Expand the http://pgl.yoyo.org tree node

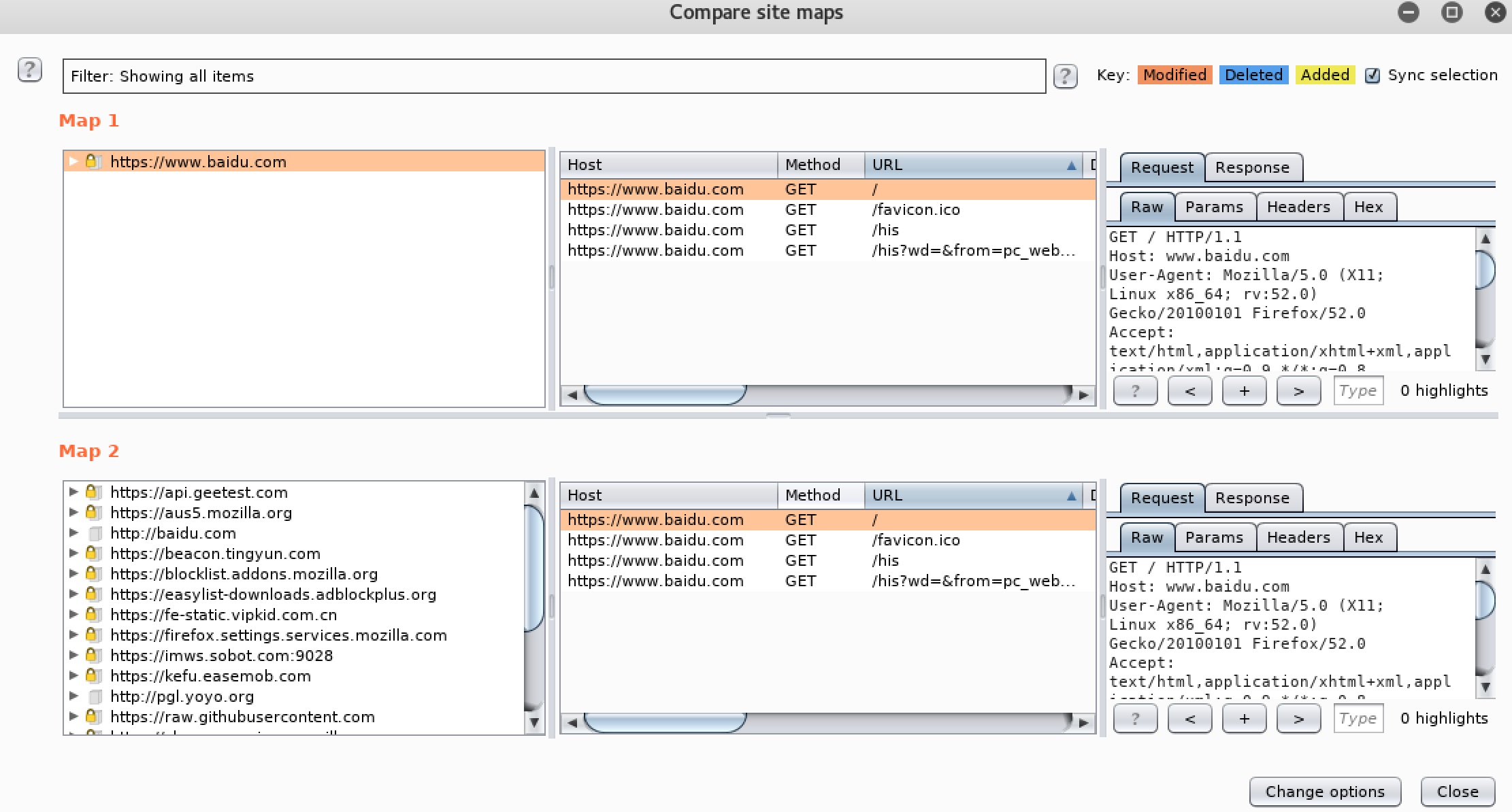click(x=73, y=696)
